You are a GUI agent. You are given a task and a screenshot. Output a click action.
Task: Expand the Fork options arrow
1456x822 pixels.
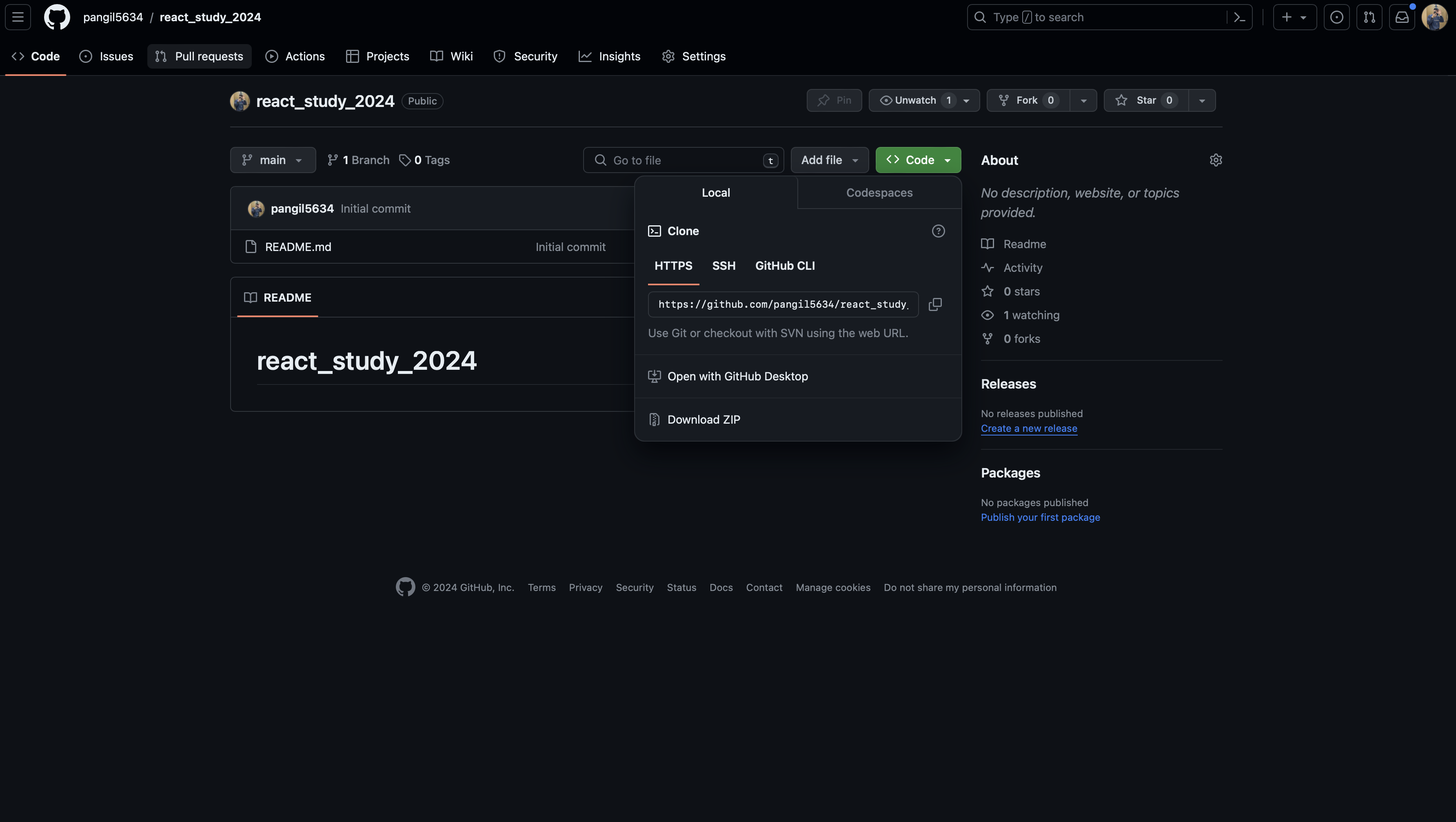click(1083, 100)
